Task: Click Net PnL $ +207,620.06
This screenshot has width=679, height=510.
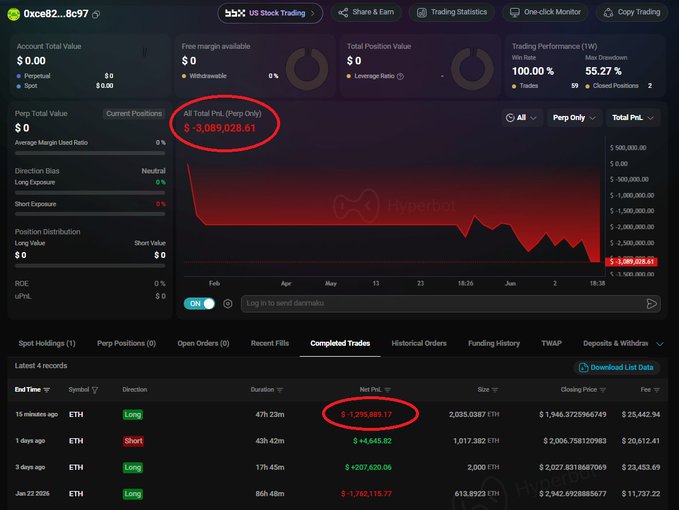Action: click(x=368, y=467)
